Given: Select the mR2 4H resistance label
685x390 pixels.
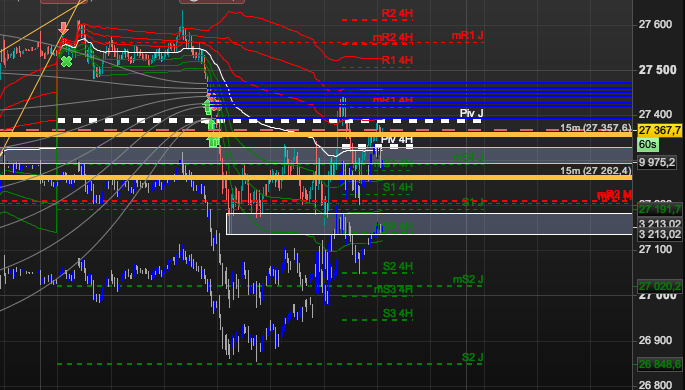Looking at the screenshot, I should coord(393,38).
